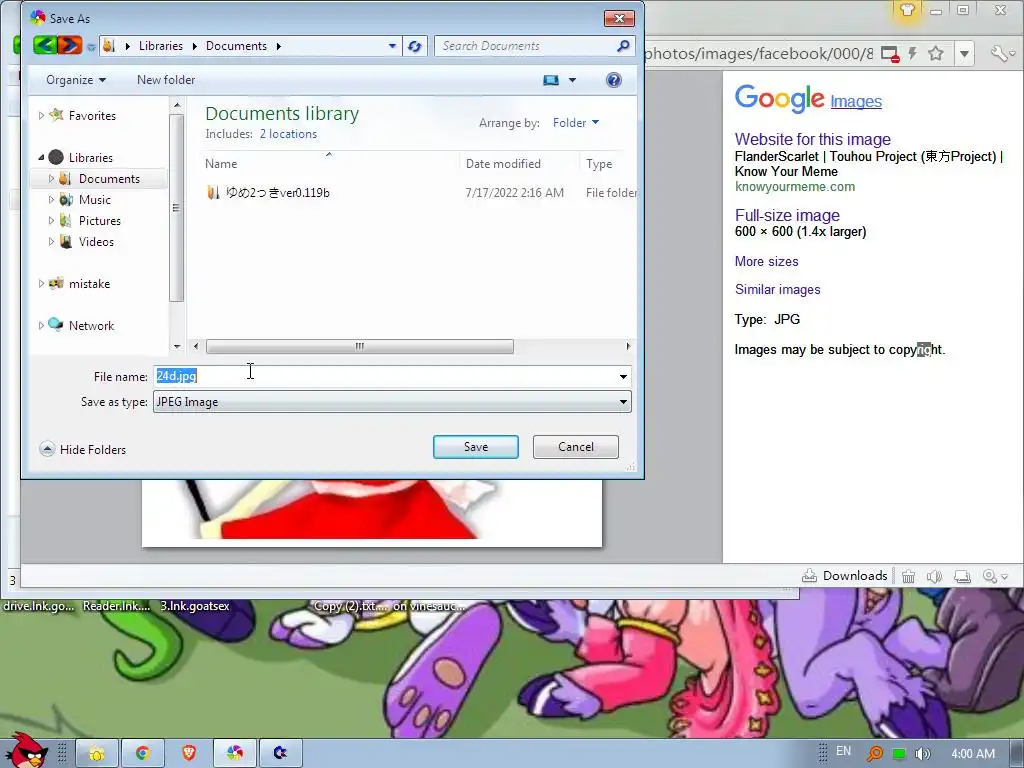The image size is (1024, 768).
Task: Click the Search Documents field
Action: pos(526,46)
